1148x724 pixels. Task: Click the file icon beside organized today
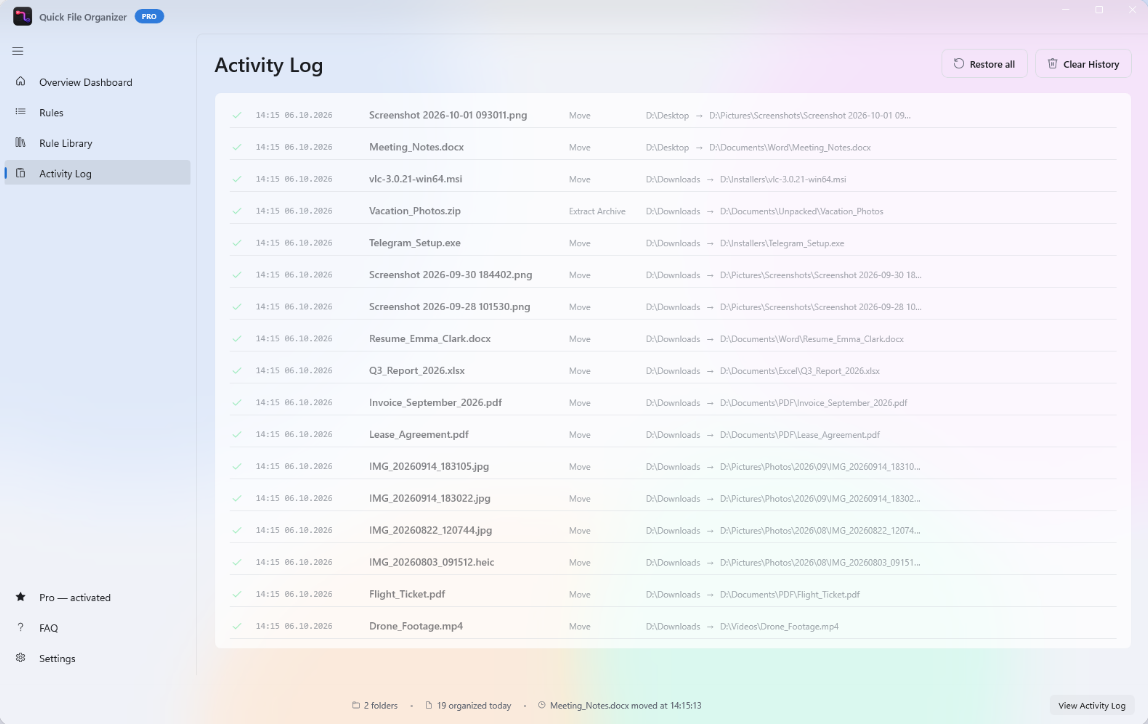429,705
